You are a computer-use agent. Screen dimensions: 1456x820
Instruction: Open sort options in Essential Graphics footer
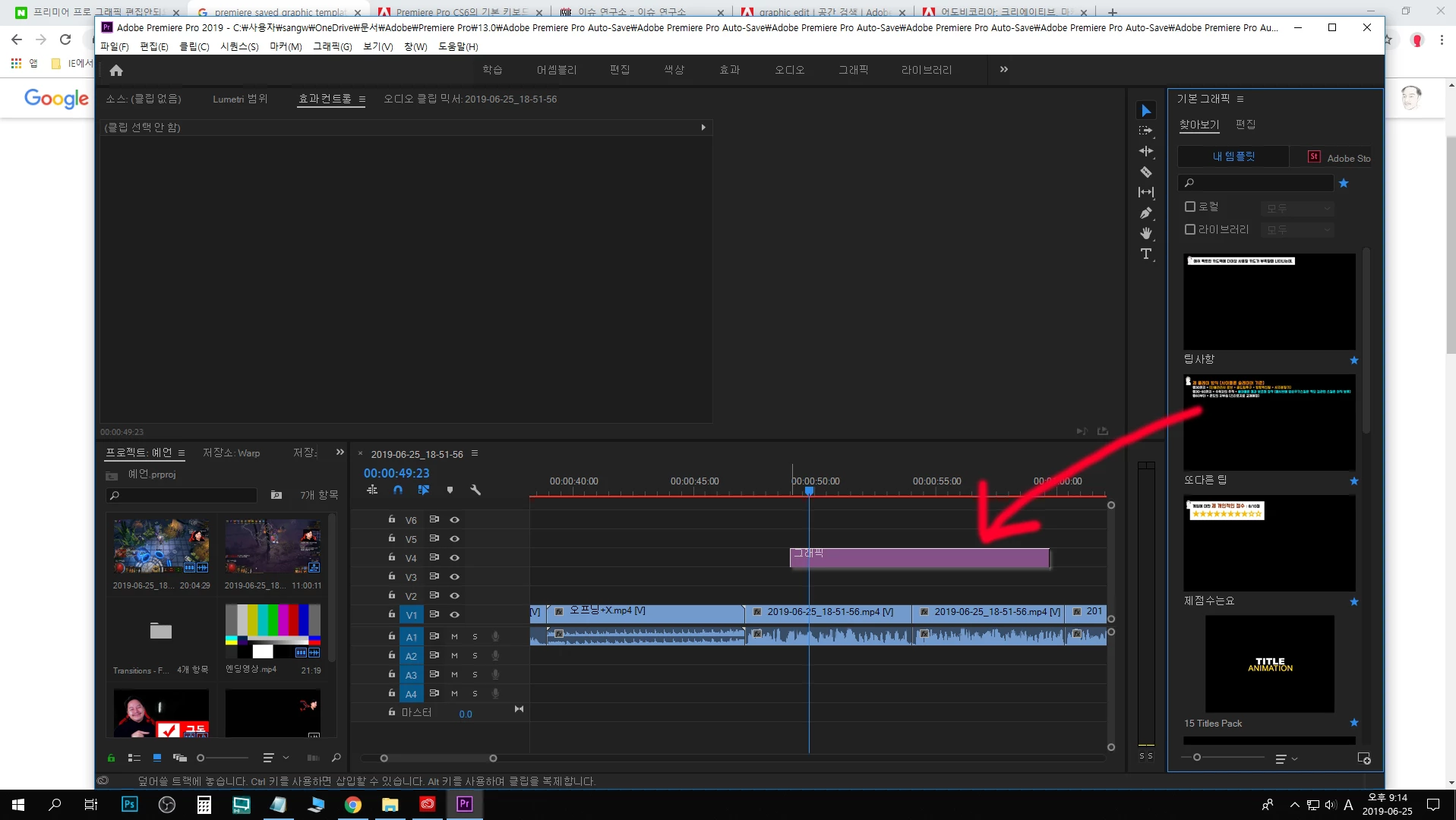tap(1287, 758)
